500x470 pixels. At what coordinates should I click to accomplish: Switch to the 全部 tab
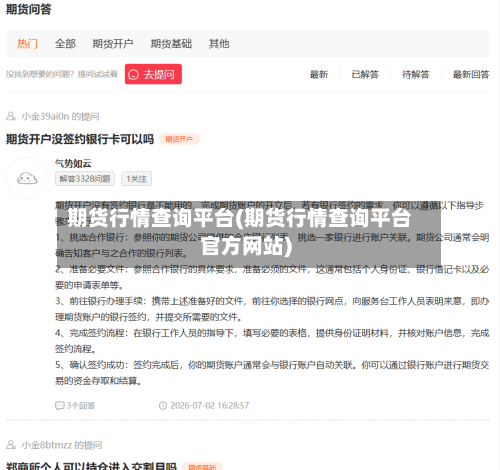tap(65, 44)
